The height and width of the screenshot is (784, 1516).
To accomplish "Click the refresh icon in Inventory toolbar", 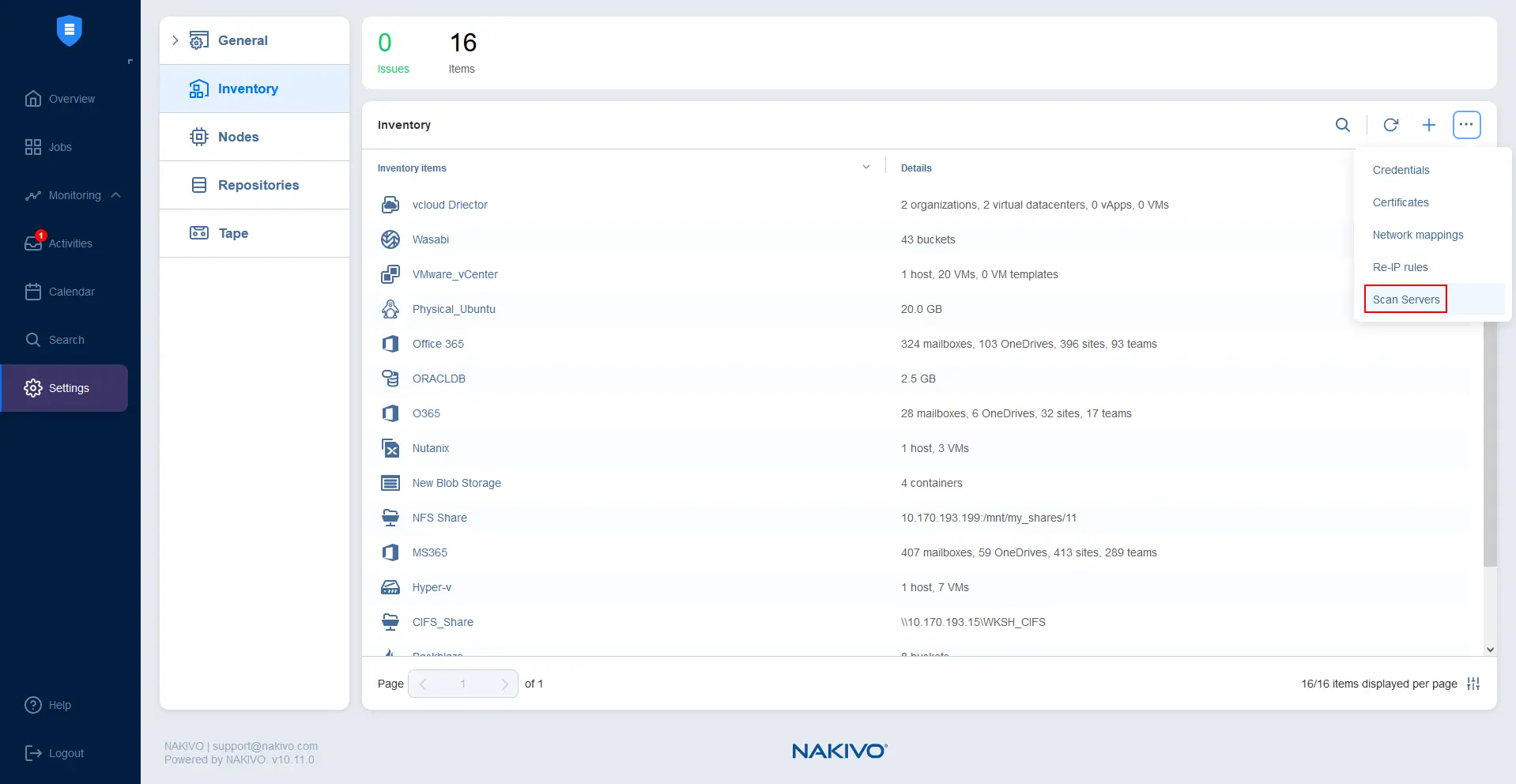I will click(1391, 125).
